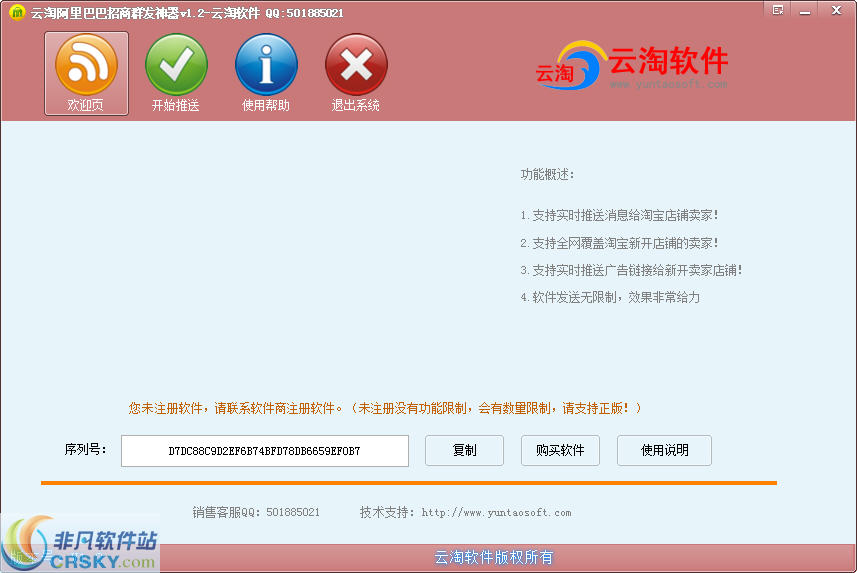Click 云淘软件版权所有 footer text
857x573 pixels.
tap(494, 558)
